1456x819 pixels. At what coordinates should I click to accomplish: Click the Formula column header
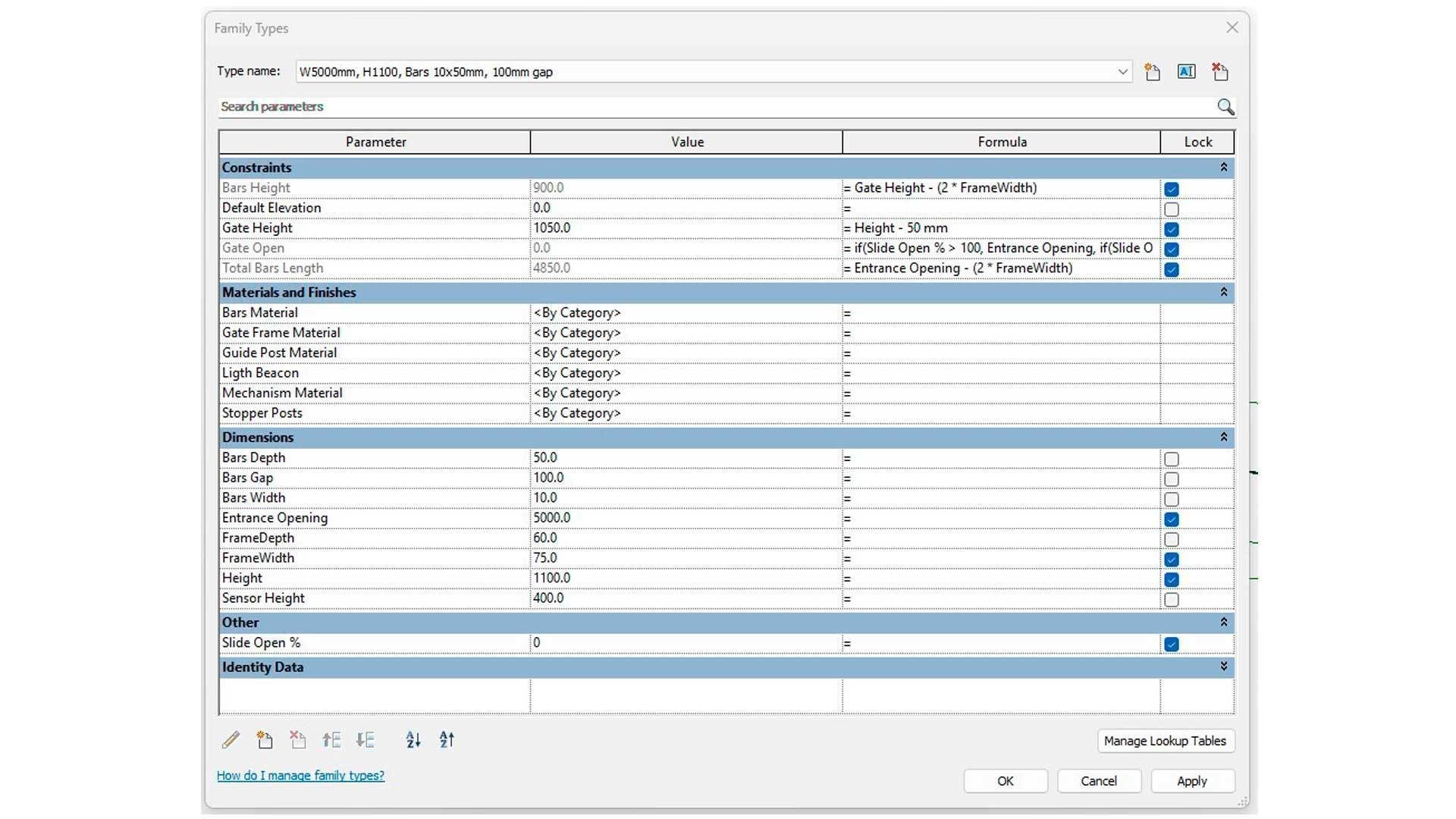tap(1001, 142)
